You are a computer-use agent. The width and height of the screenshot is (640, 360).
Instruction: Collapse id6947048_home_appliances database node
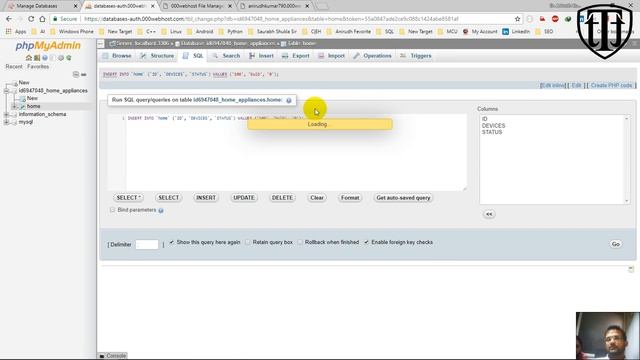point(6,91)
